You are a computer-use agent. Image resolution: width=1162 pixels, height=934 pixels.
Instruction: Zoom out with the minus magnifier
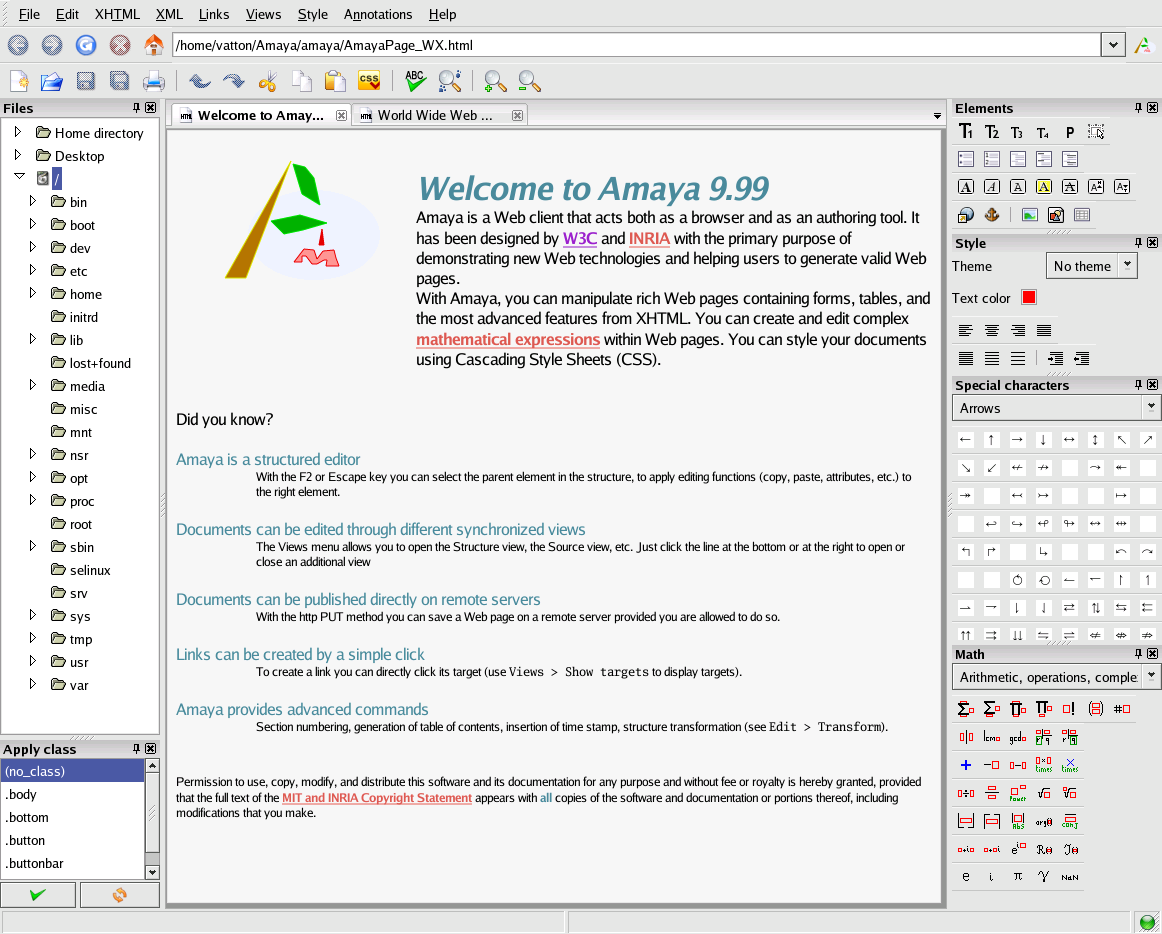pyautogui.click(x=529, y=81)
